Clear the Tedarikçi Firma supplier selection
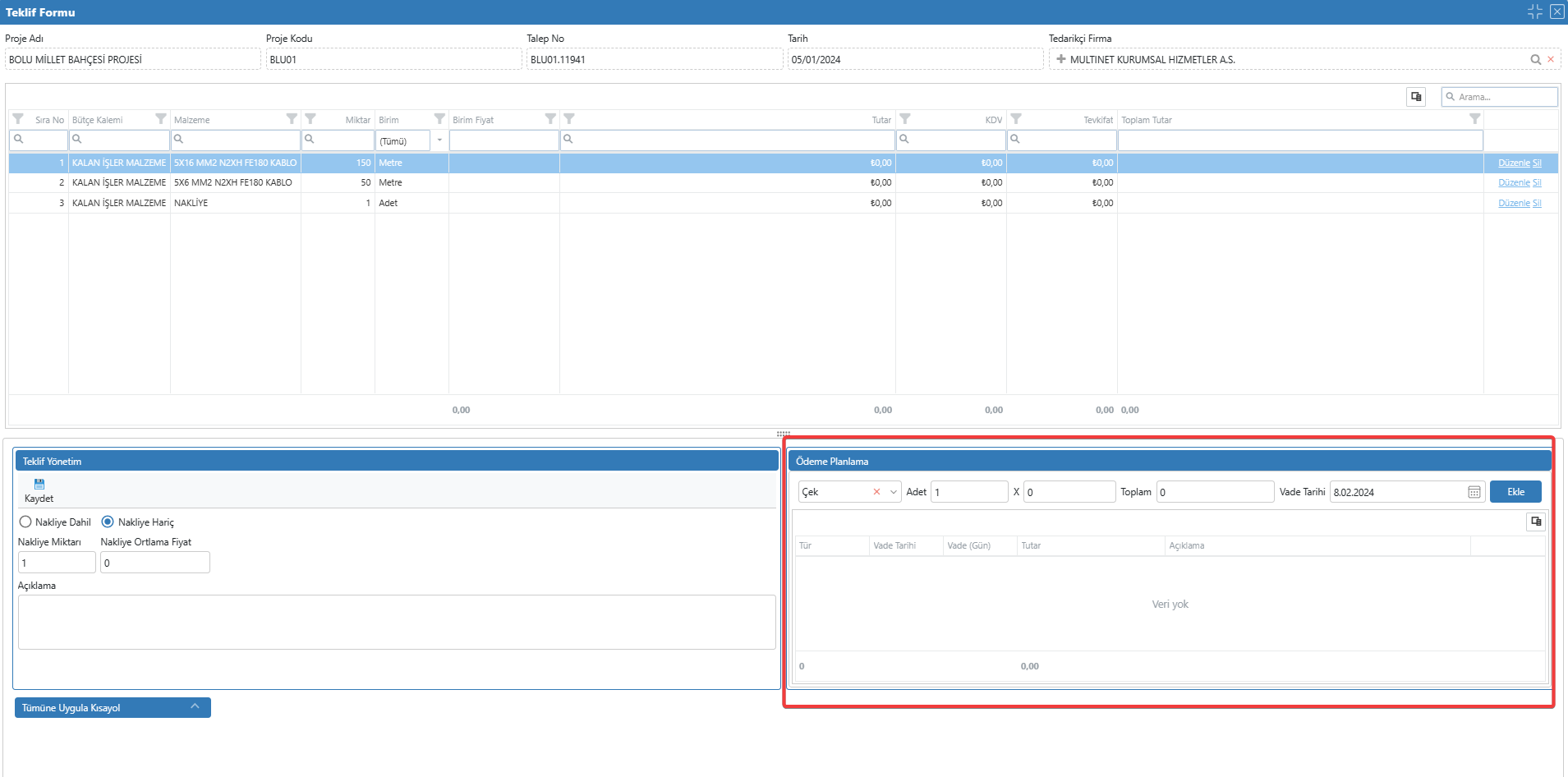Screen dimensions: 1568x777 [1551, 59]
